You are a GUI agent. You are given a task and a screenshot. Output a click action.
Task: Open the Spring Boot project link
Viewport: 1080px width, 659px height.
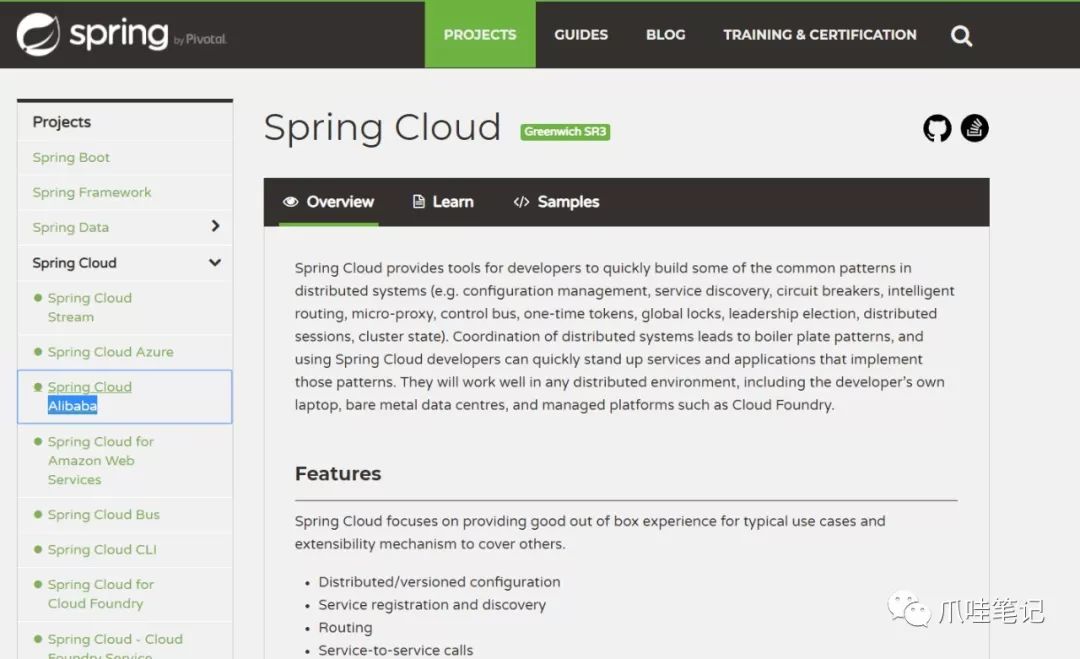(x=71, y=158)
